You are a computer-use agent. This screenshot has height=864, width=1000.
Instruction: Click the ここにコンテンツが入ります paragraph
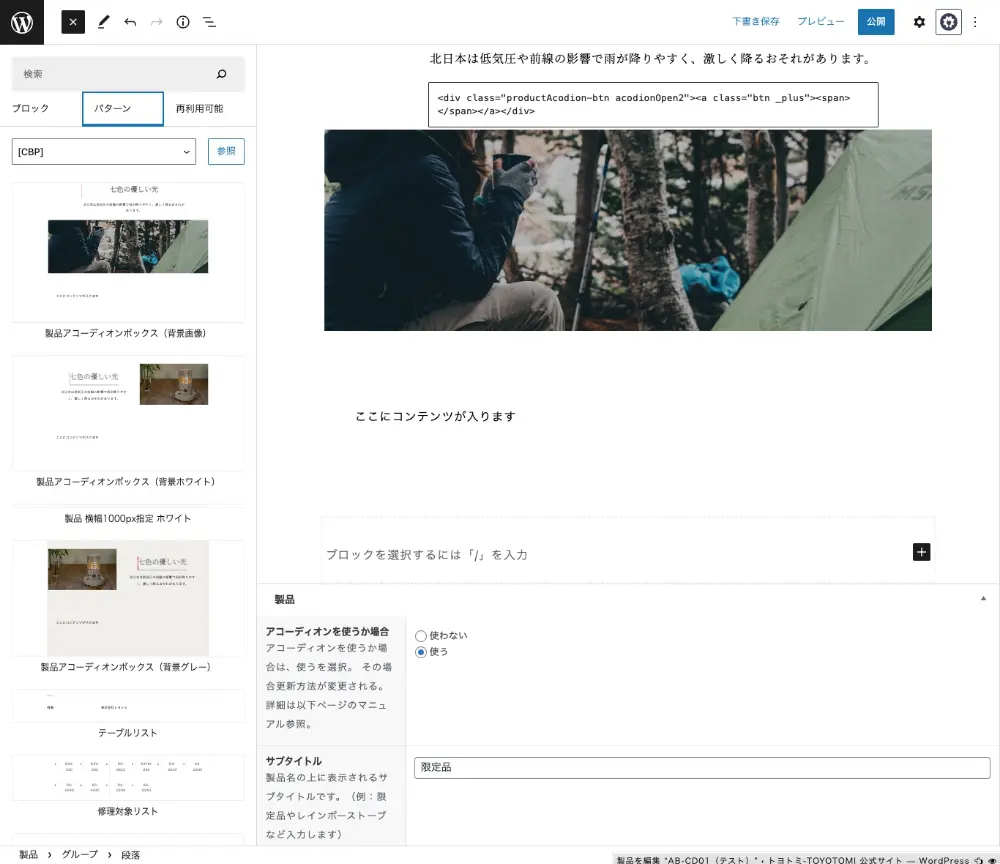click(x=435, y=416)
